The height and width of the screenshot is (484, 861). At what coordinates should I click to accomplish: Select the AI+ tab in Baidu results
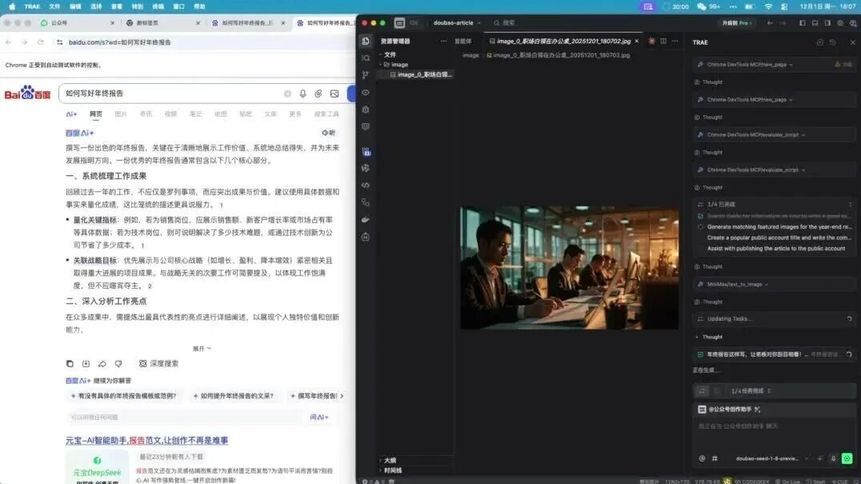pos(71,114)
